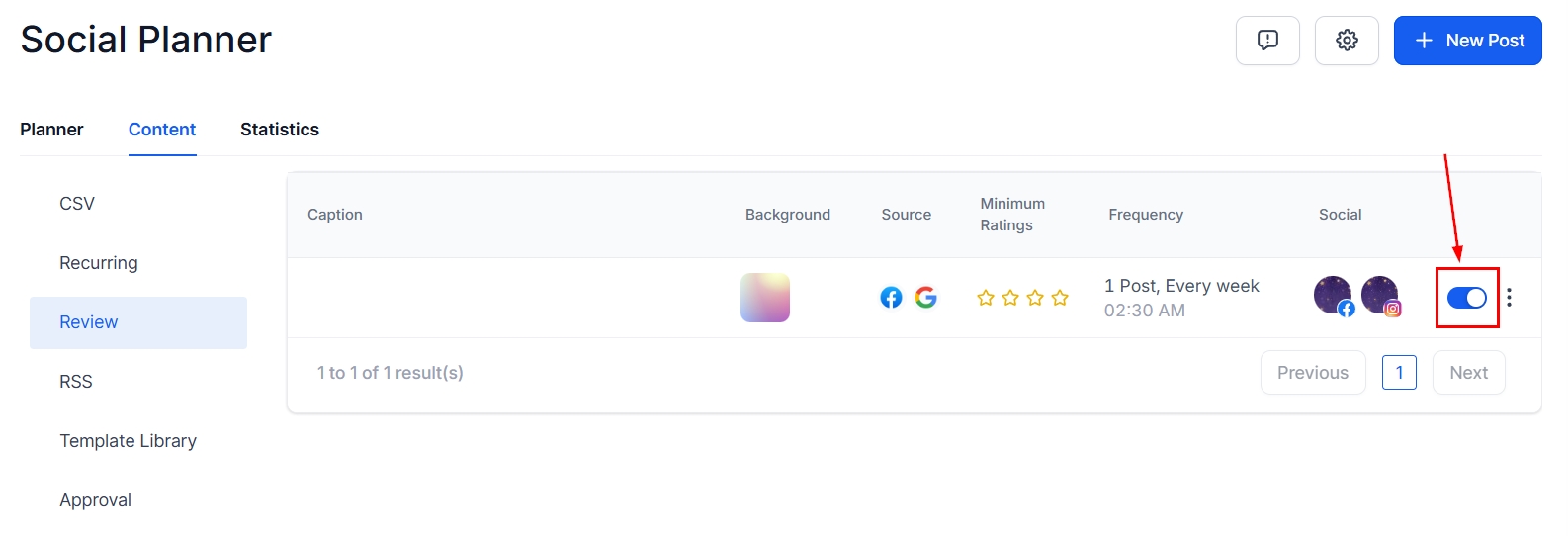Click the first minimum rating star

(986, 298)
